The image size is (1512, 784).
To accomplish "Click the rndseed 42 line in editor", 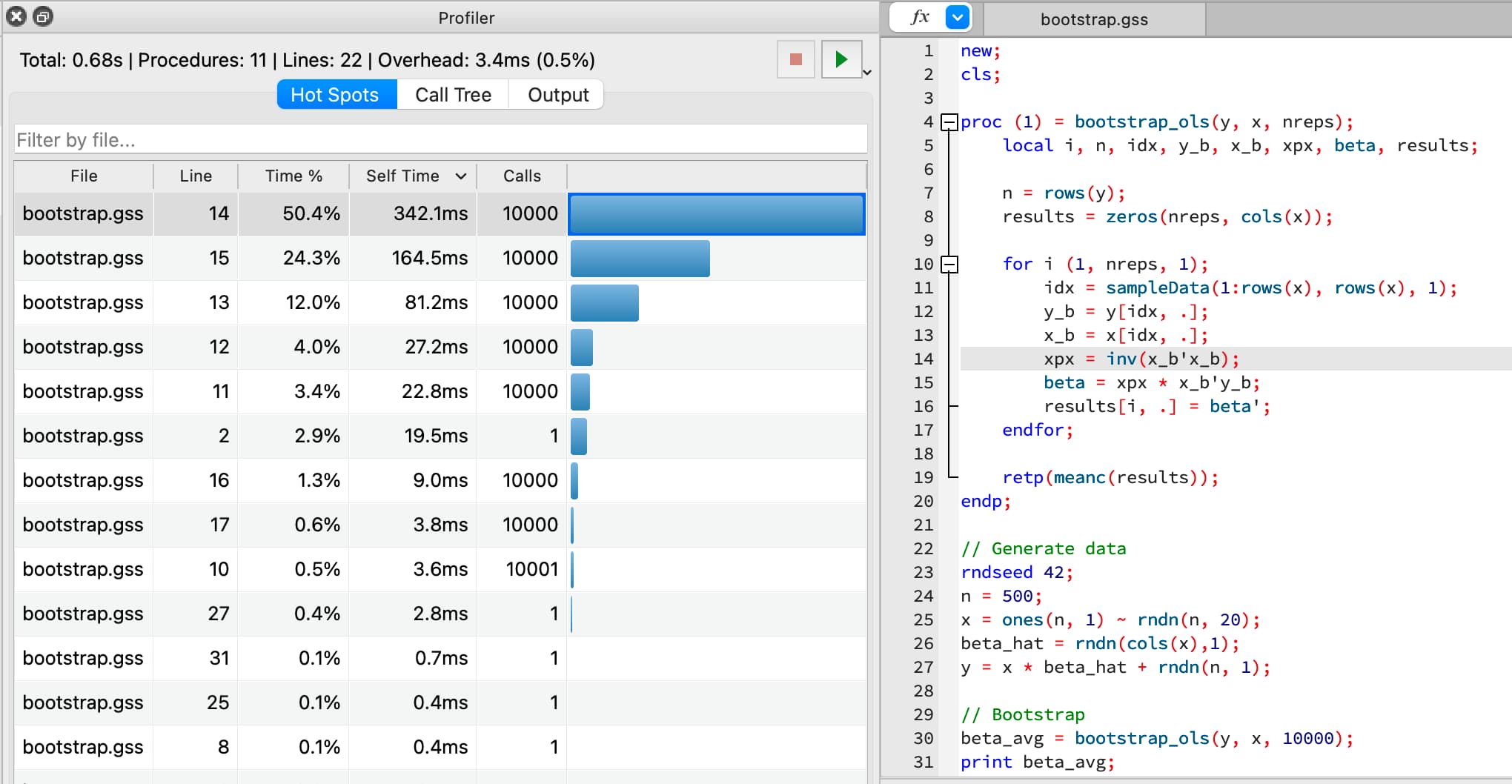I will click(x=1017, y=573).
